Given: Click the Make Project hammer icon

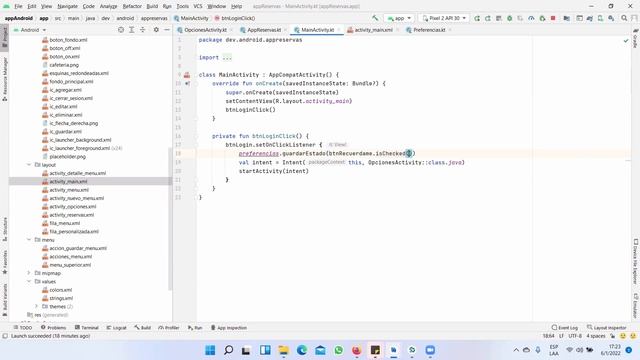Looking at the screenshot, I should pos(375,18).
